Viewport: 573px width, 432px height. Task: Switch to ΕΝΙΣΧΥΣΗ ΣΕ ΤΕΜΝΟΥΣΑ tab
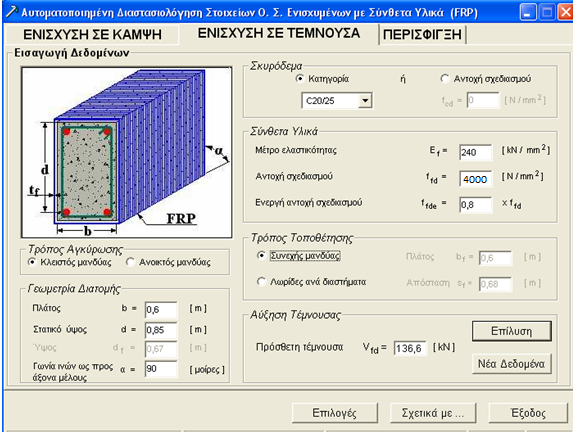[x=279, y=33]
